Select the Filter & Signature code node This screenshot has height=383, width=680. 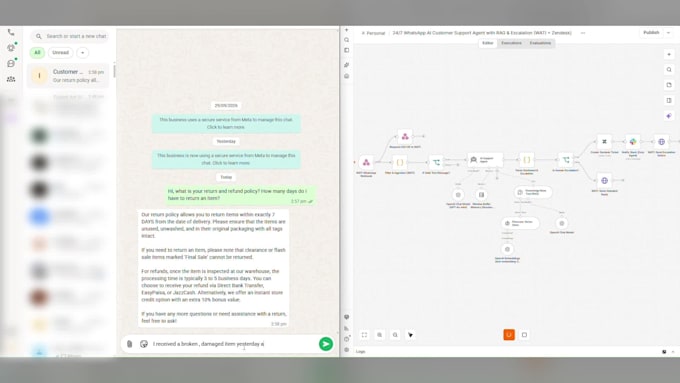click(399, 162)
